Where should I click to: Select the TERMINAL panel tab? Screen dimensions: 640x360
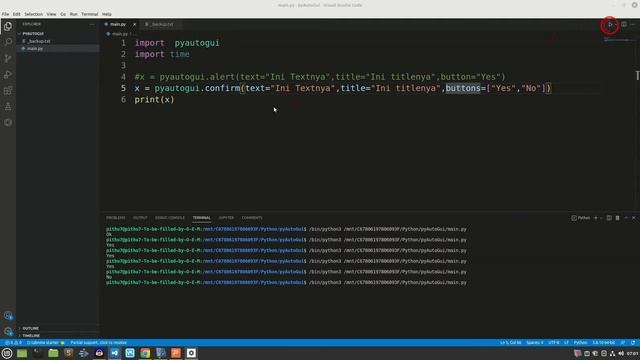point(202,218)
